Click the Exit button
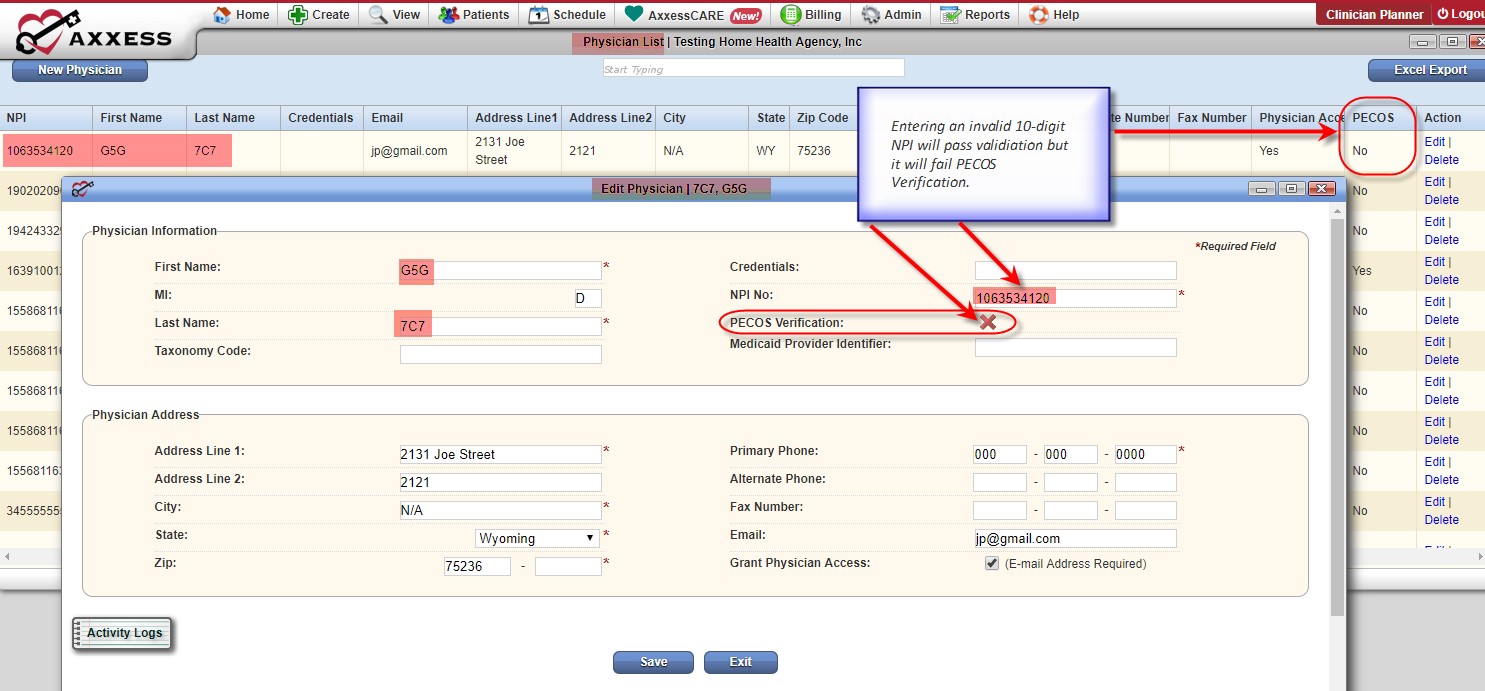This screenshot has height=691, width=1485. coord(741,662)
